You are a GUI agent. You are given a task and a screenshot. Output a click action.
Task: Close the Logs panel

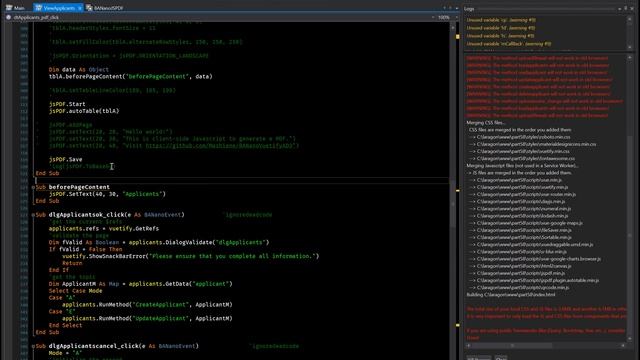tap(631, 8)
